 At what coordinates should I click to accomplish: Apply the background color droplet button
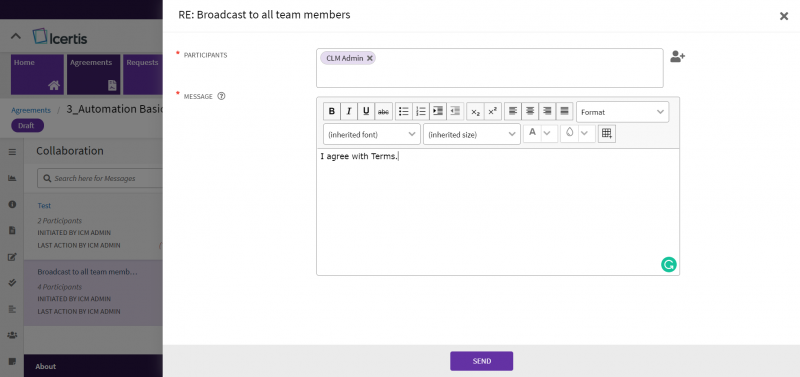click(569, 133)
